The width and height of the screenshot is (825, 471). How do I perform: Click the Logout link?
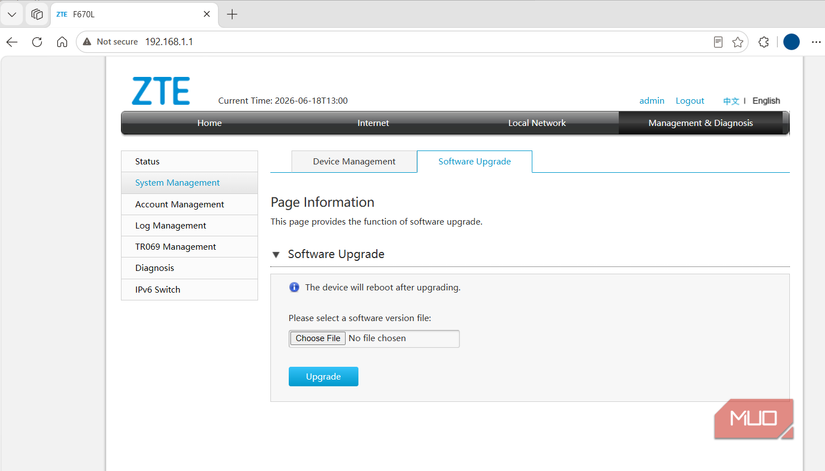point(690,101)
